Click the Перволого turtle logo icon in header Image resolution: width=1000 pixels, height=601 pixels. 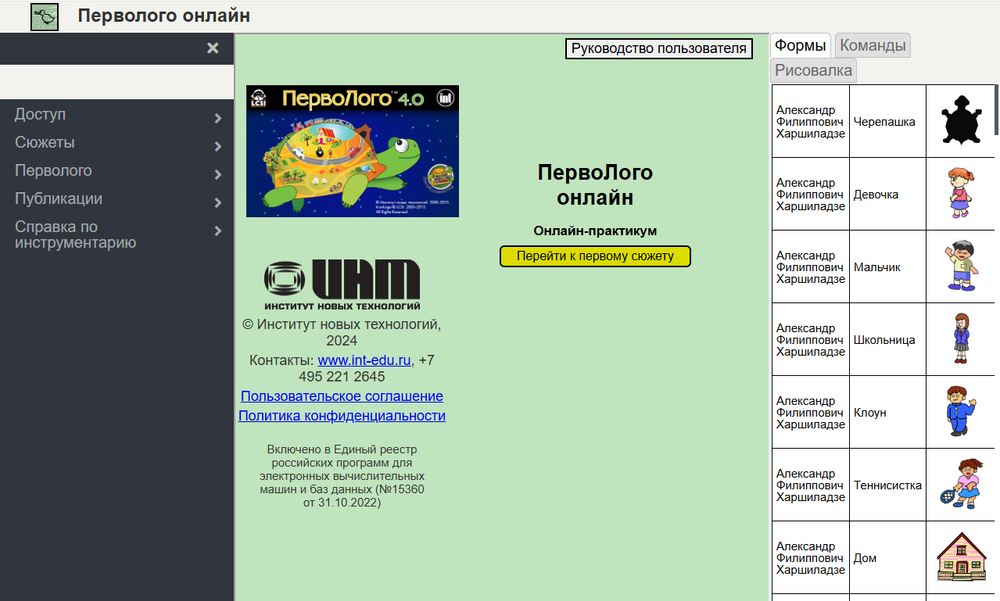coord(45,17)
